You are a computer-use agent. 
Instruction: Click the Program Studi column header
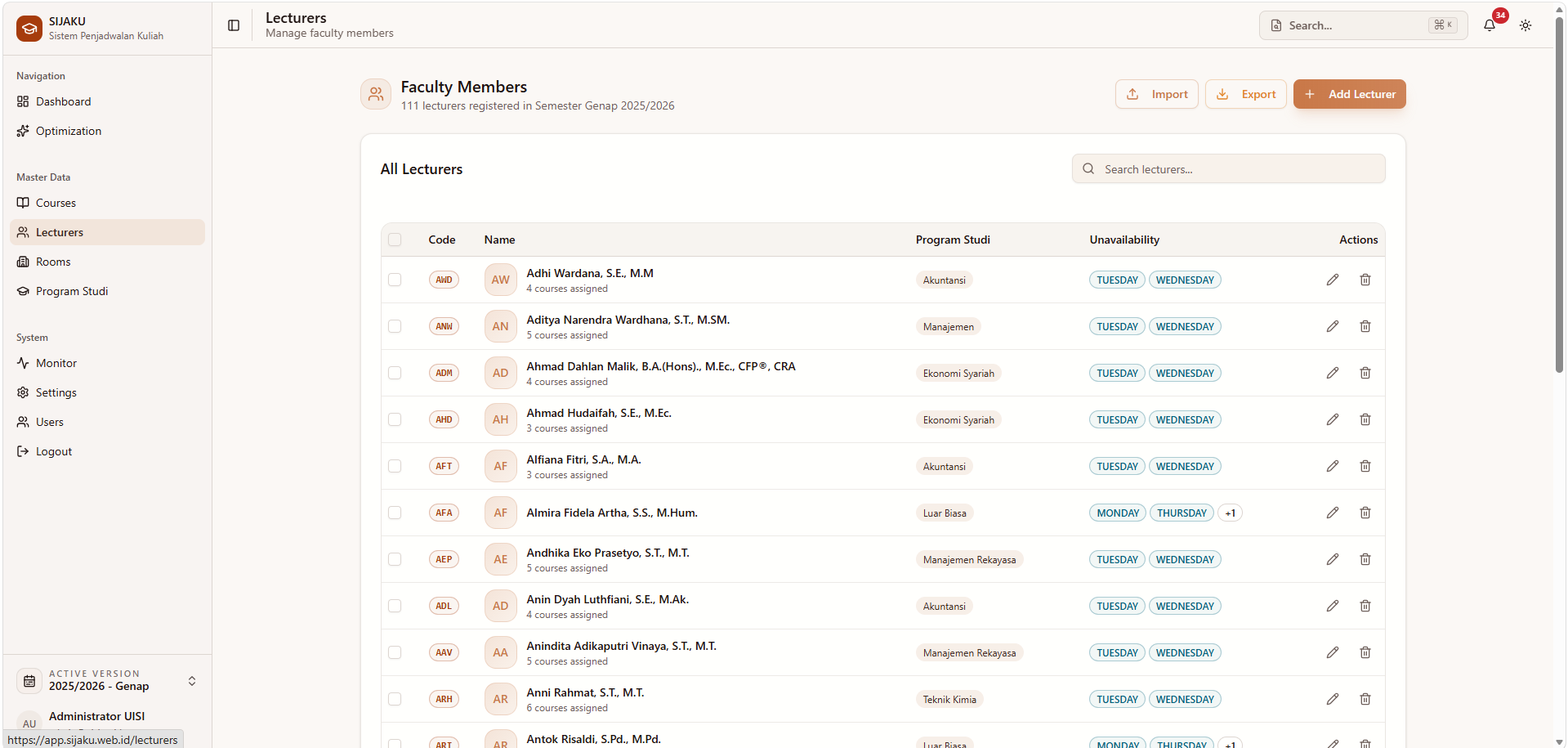point(953,240)
